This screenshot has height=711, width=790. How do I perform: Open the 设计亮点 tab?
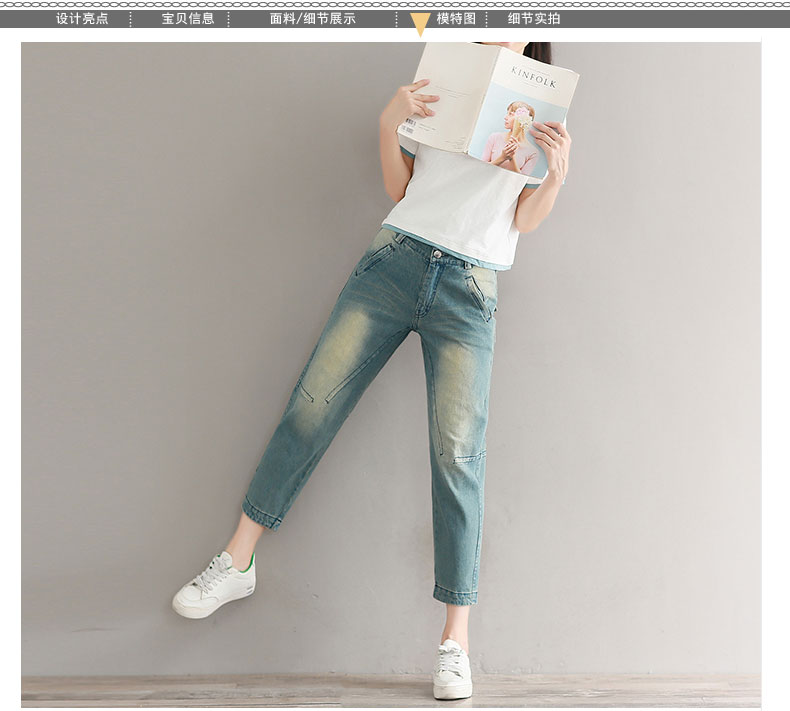[82, 19]
